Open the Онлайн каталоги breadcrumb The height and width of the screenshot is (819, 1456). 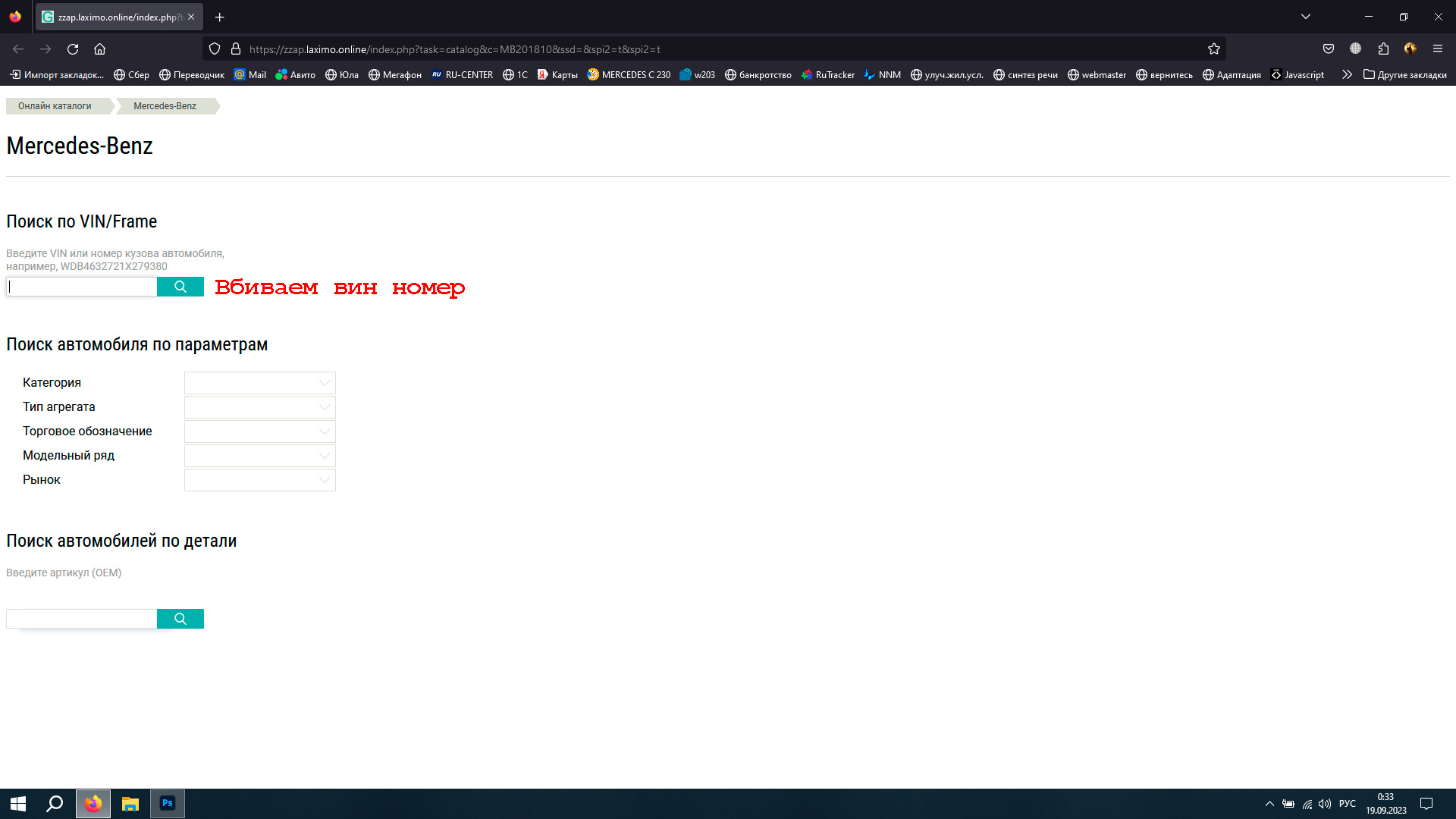pos(55,106)
